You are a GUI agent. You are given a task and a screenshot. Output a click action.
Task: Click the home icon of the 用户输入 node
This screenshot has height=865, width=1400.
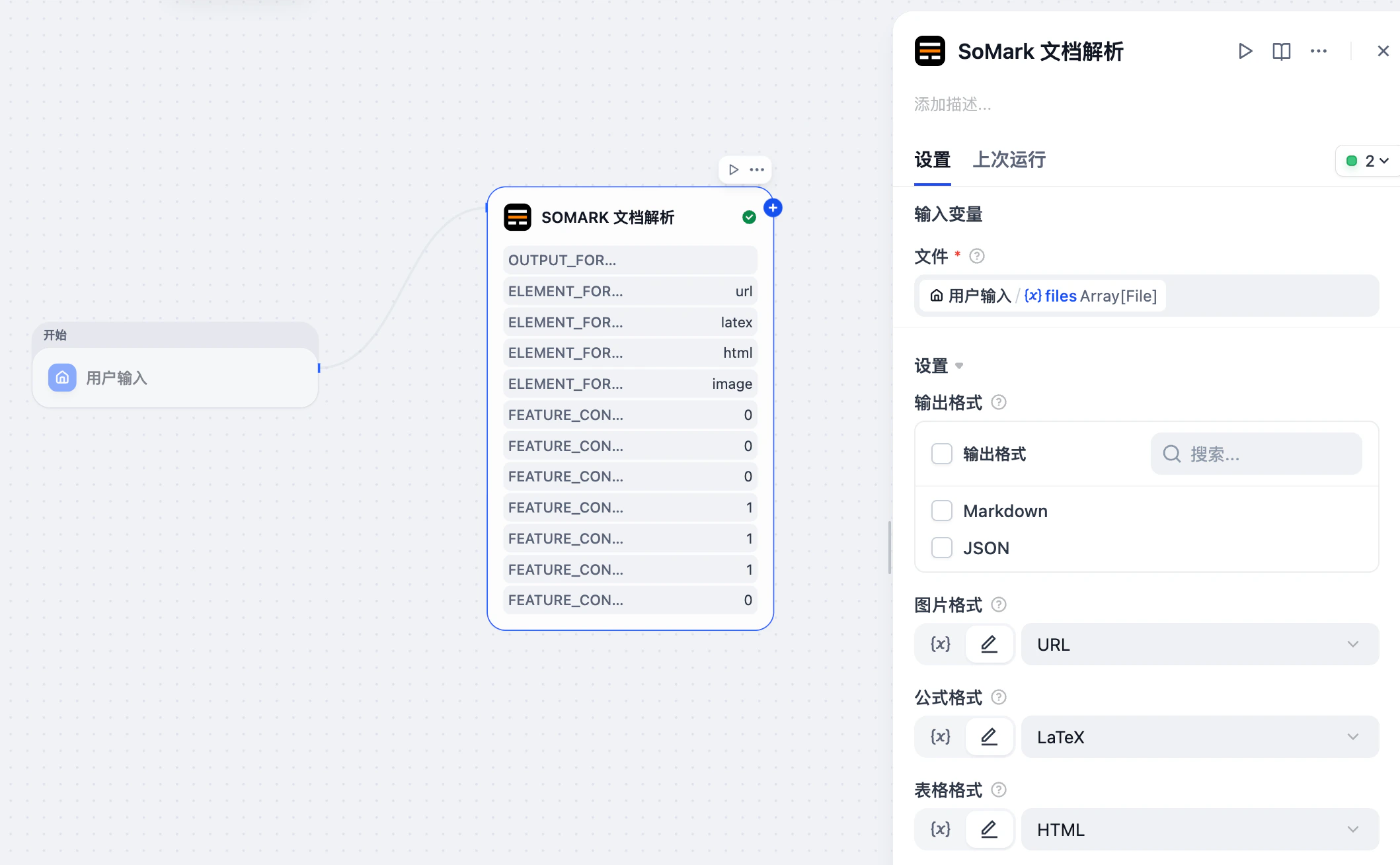pos(62,378)
